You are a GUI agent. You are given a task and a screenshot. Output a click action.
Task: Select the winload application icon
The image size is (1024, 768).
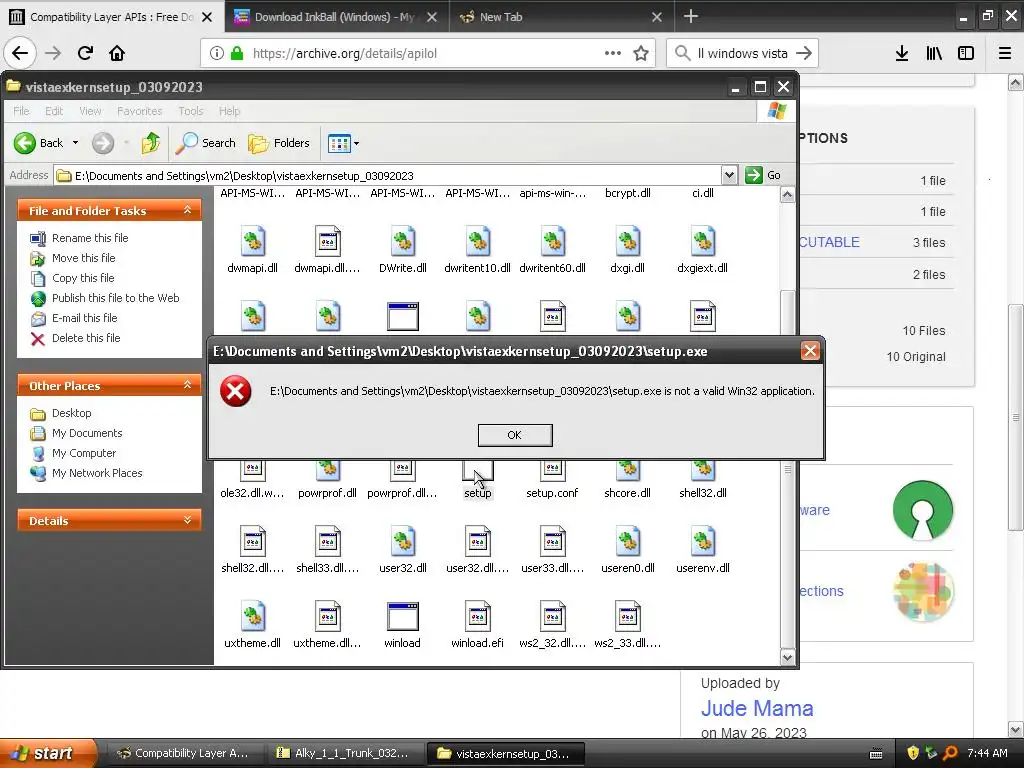tap(403, 617)
